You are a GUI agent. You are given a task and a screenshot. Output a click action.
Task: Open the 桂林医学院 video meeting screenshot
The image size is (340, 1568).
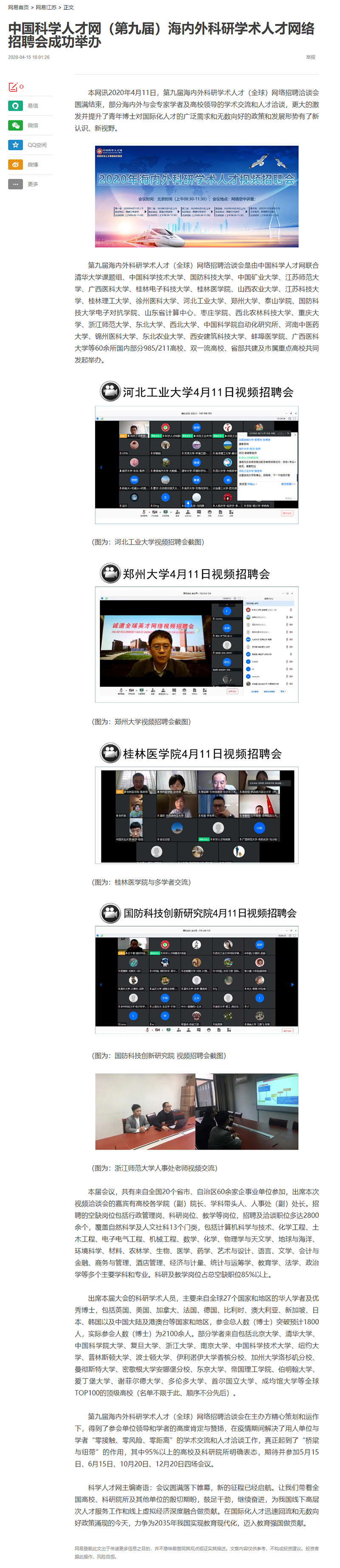197,815
